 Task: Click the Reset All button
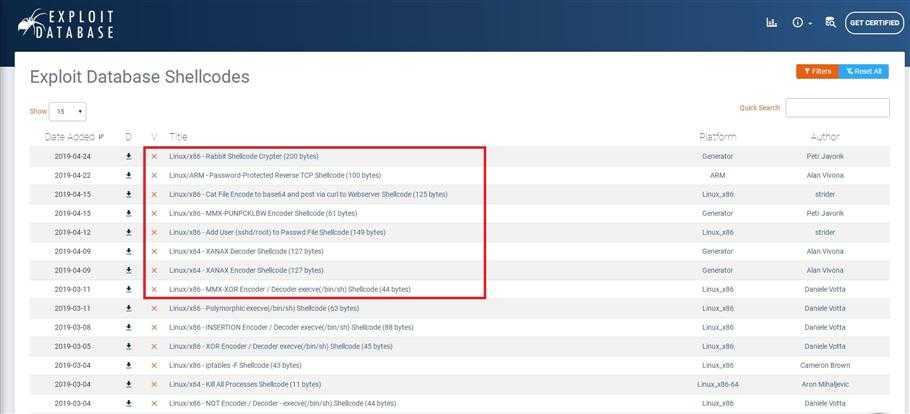click(864, 71)
